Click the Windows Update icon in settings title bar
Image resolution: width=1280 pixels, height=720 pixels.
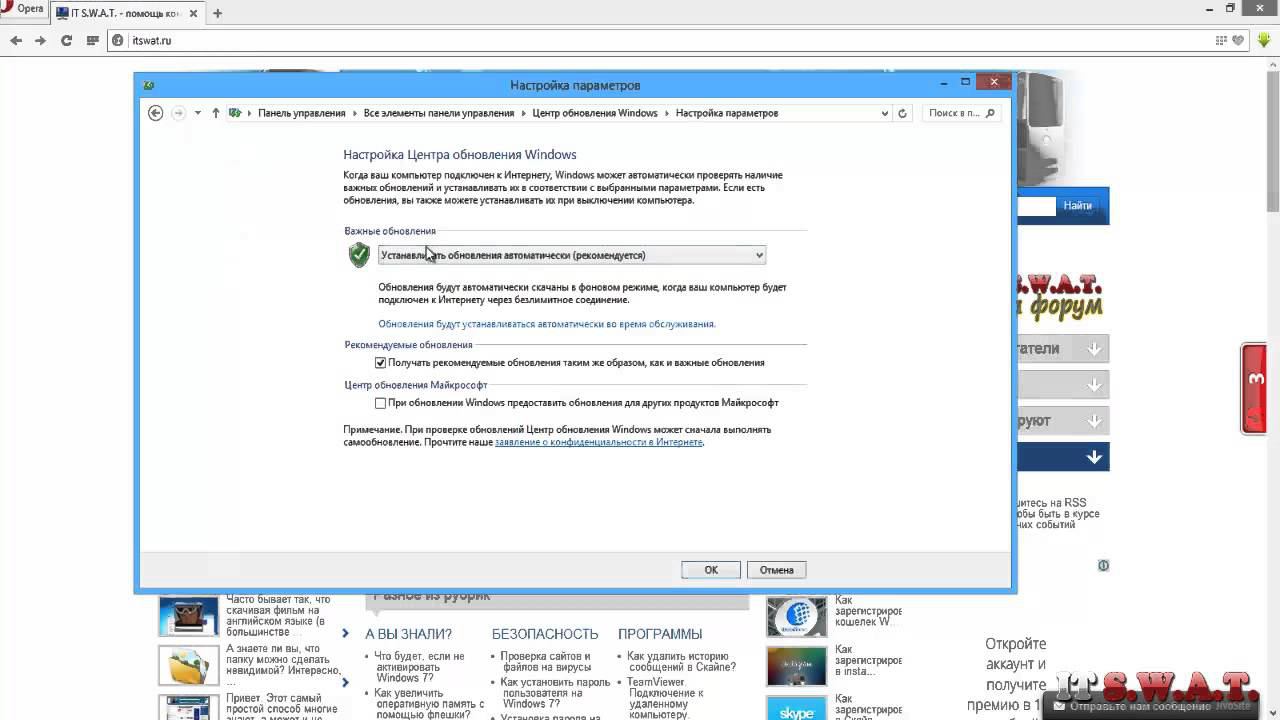click(148, 85)
